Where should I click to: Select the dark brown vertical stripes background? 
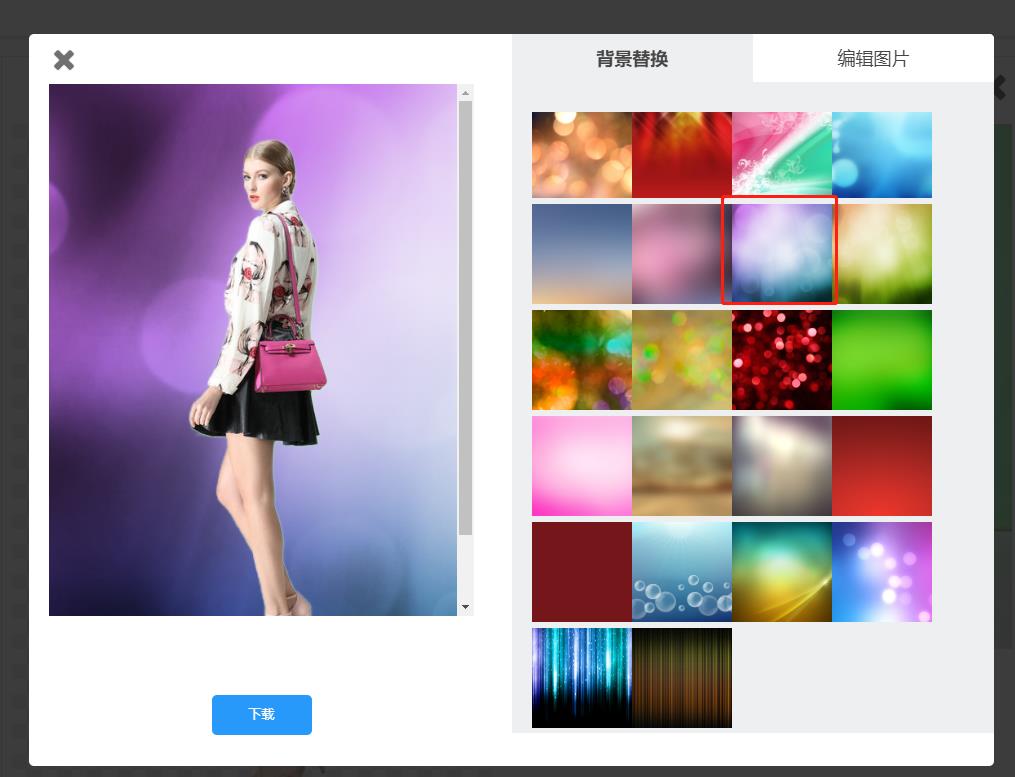pyautogui.click(x=682, y=678)
